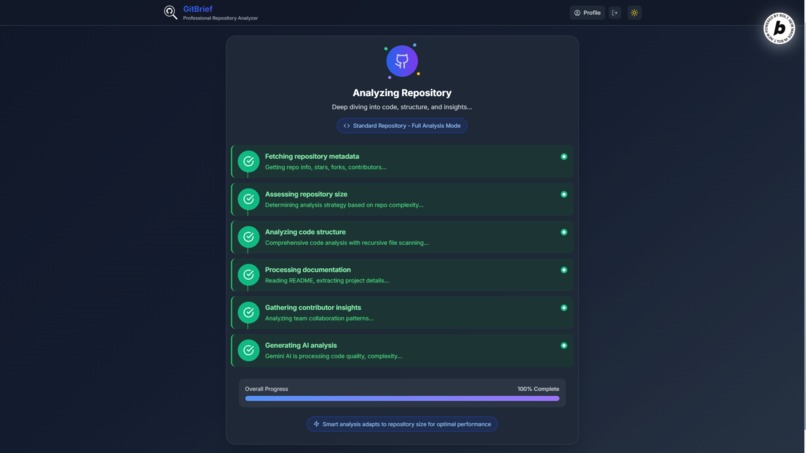Click the 'Generating AI analysis' step title

pos(301,346)
